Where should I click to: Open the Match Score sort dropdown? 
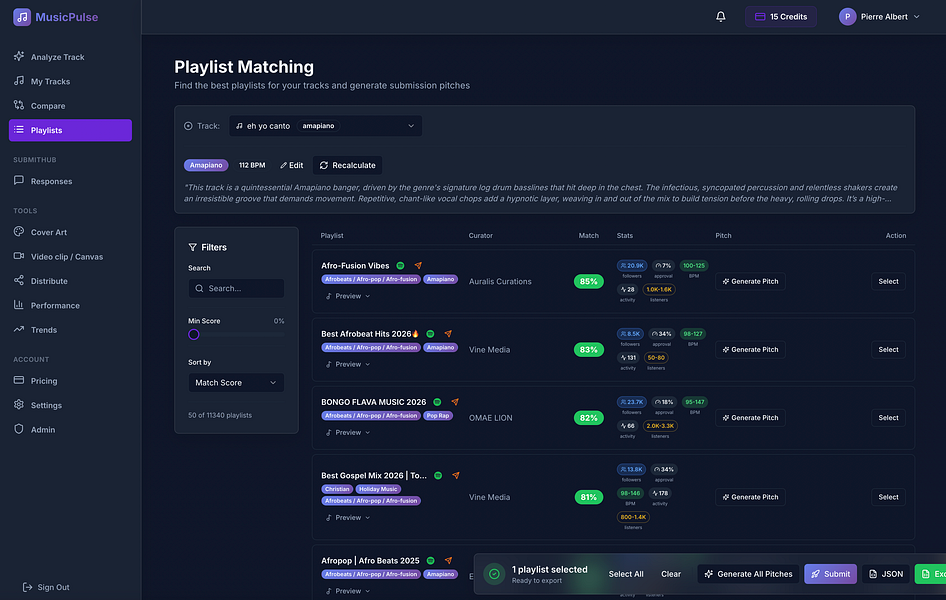pos(236,382)
